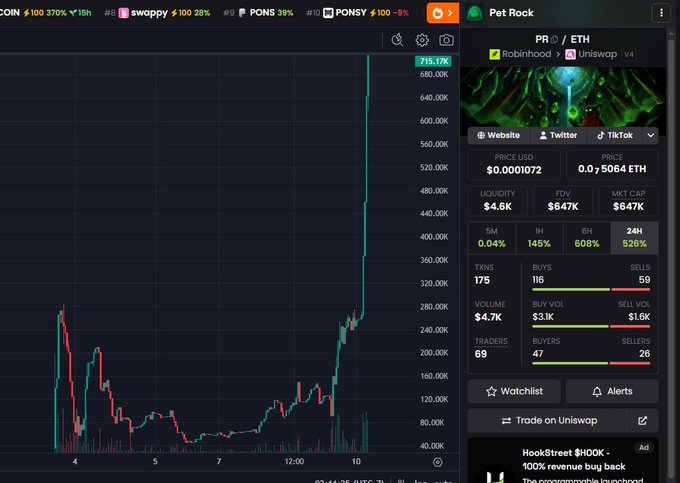
Task: Click the SELLERS value 26
Action: [644, 354]
